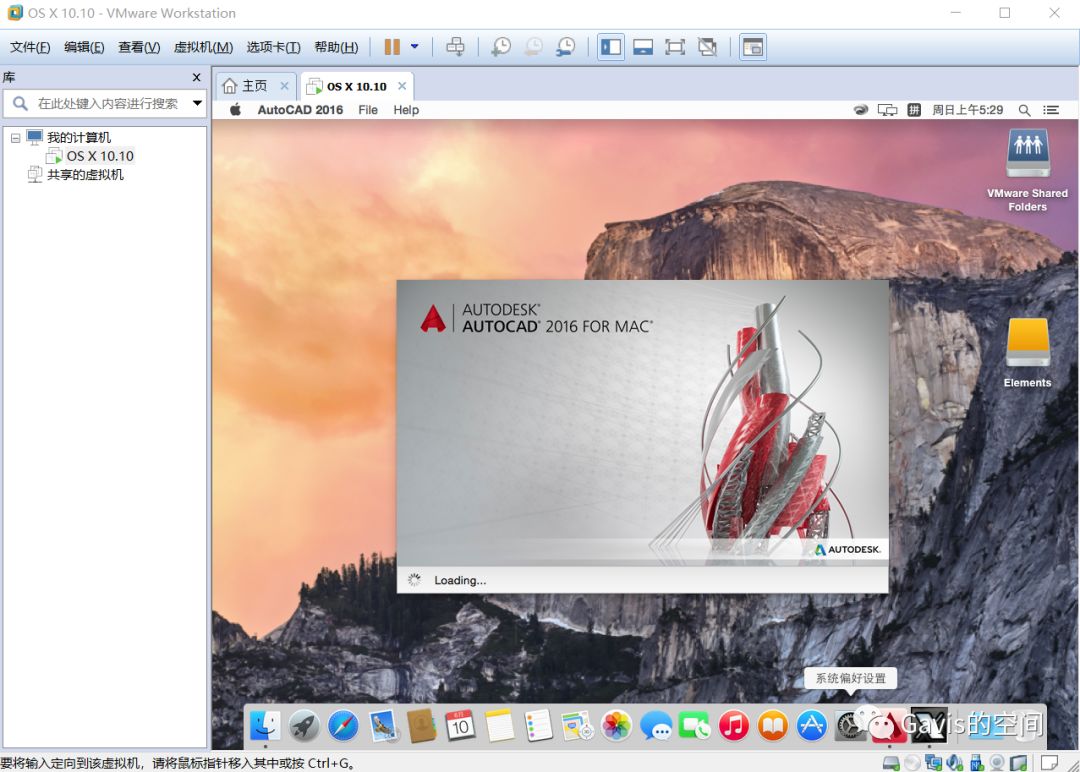Click the library search input field

pos(107,103)
